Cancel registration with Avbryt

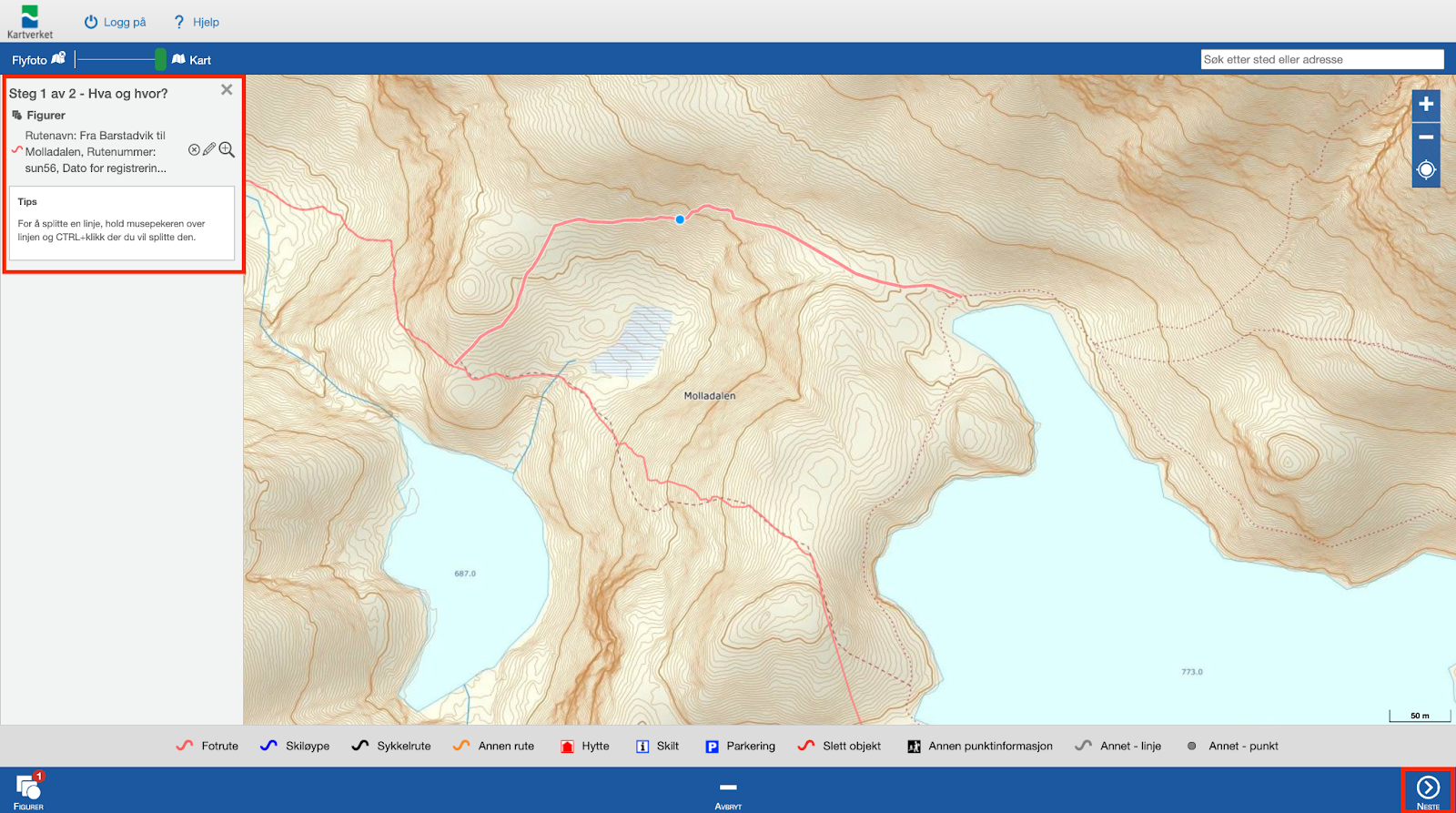(x=728, y=792)
